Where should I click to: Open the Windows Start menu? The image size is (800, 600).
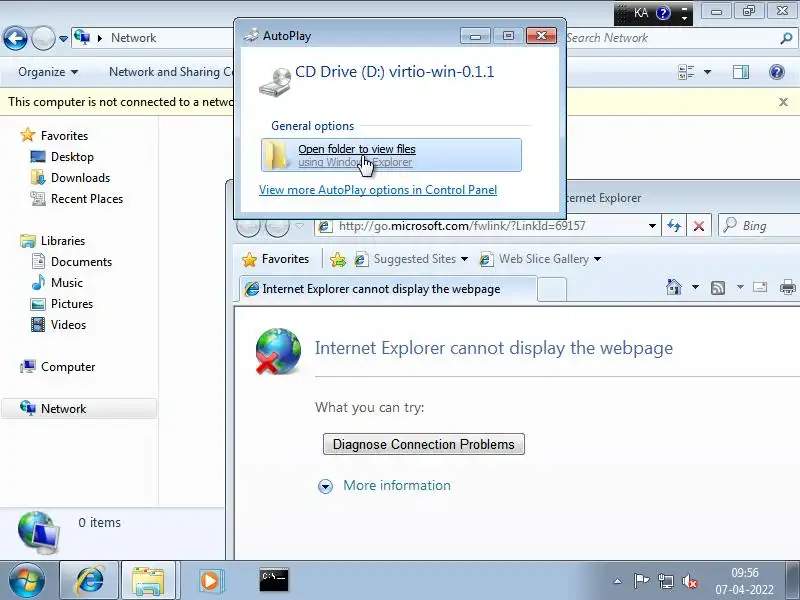tap(27, 580)
